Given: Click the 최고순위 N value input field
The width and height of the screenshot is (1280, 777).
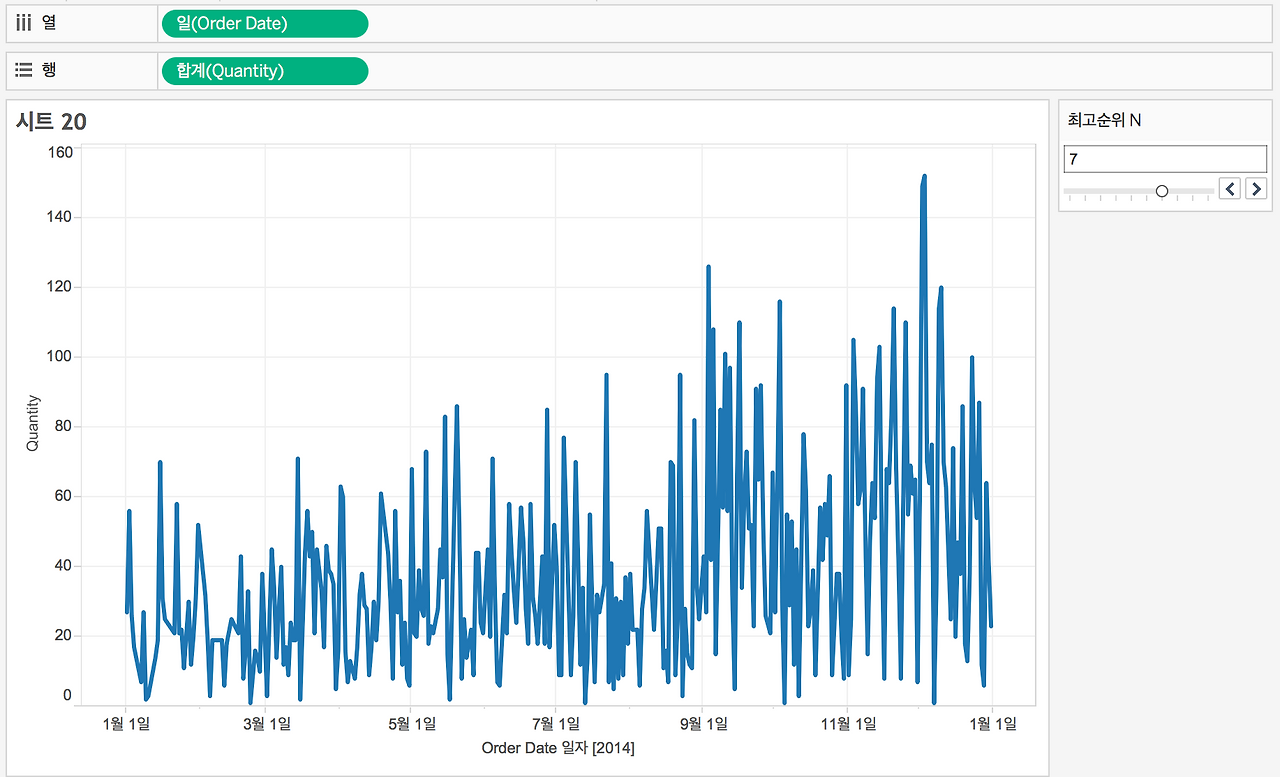Looking at the screenshot, I should pyautogui.click(x=1165, y=159).
